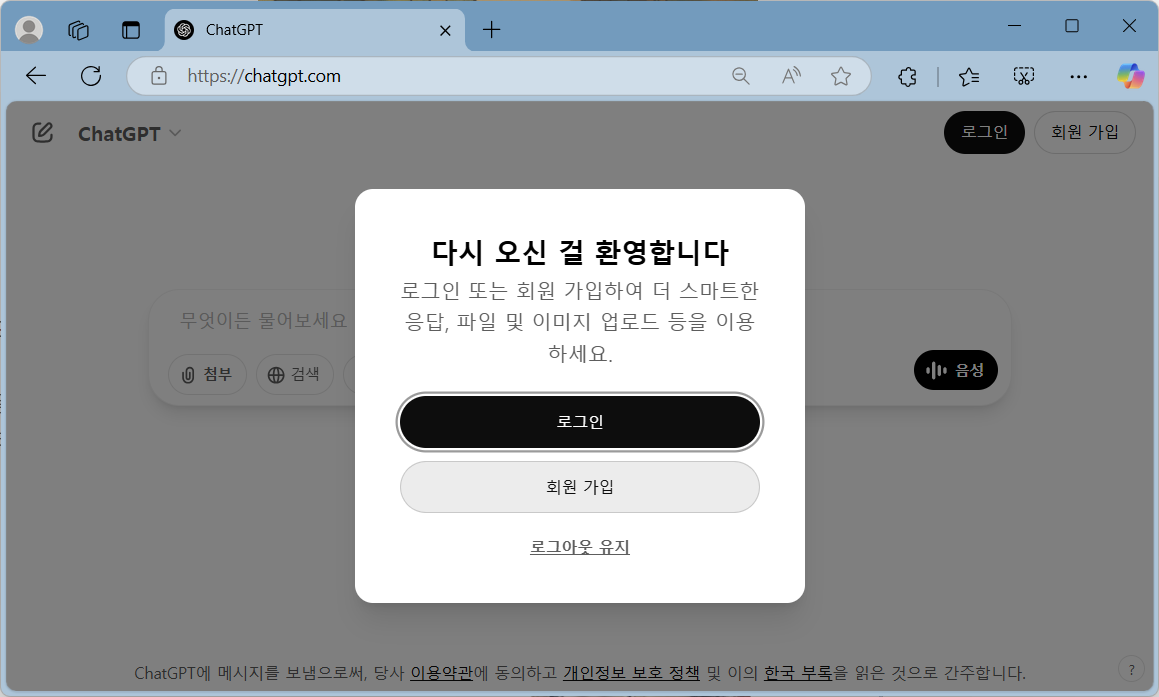This screenshot has height=697, width=1159.
Task: Open the Copilot sidebar icon
Action: pyautogui.click(x=1131, y=75)
